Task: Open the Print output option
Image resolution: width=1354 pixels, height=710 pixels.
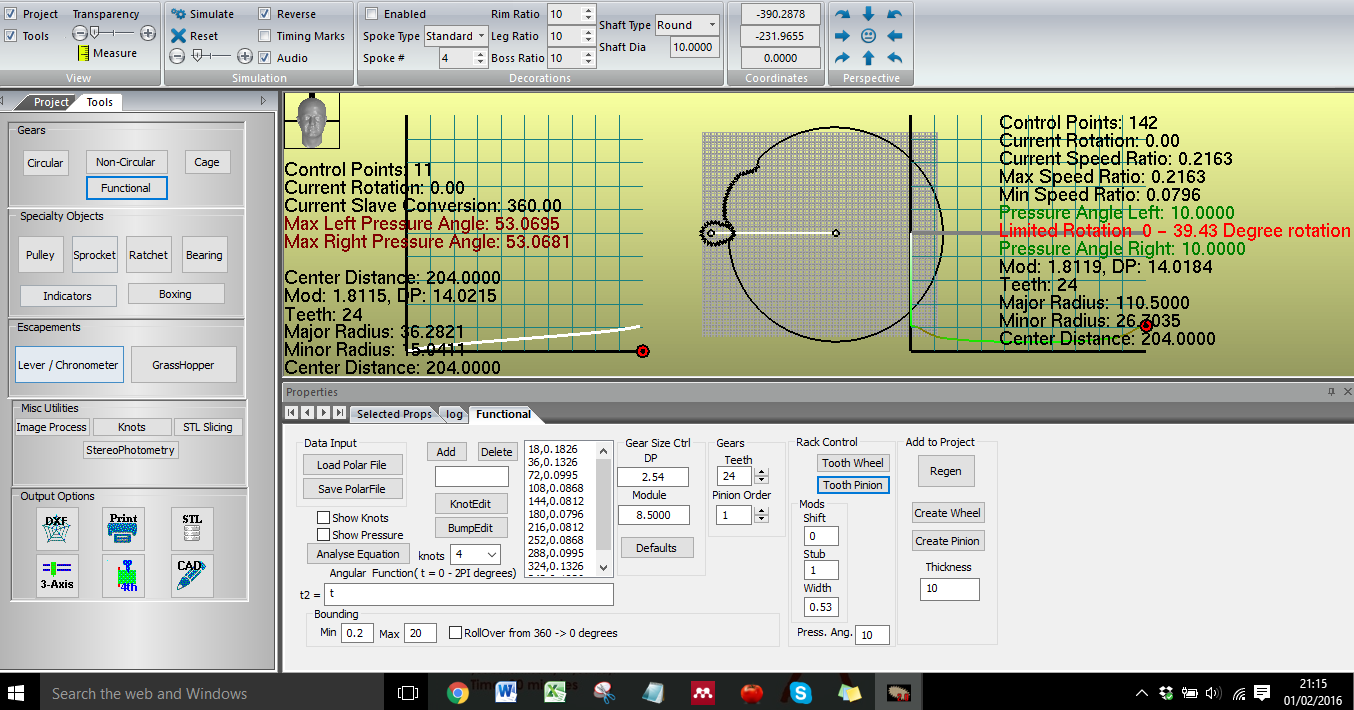Action: pos(123,529)
